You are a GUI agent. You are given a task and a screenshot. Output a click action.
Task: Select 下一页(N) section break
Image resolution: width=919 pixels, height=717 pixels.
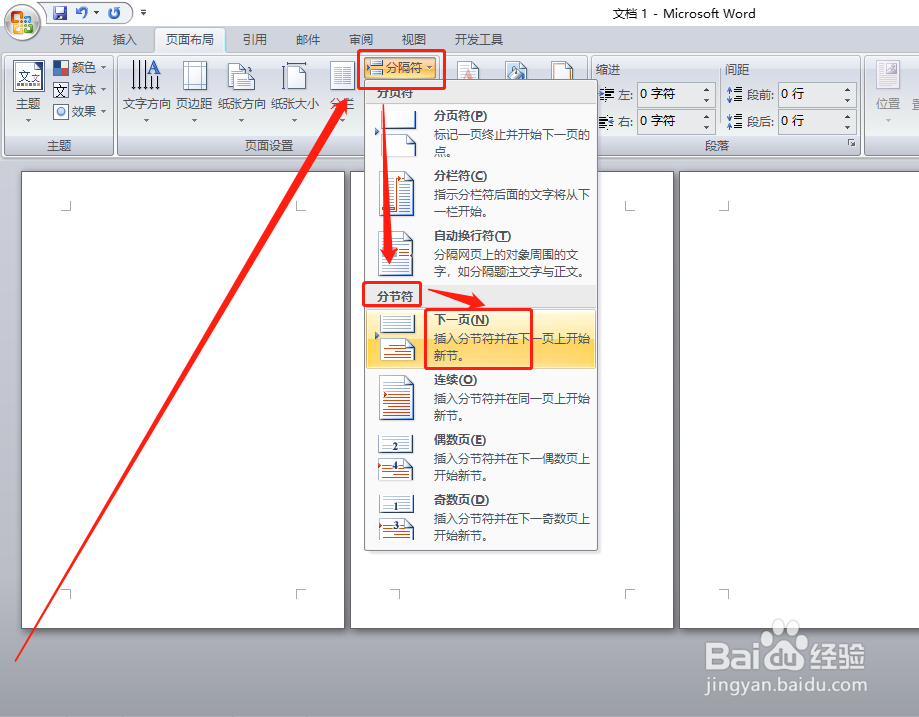[481, 338]
